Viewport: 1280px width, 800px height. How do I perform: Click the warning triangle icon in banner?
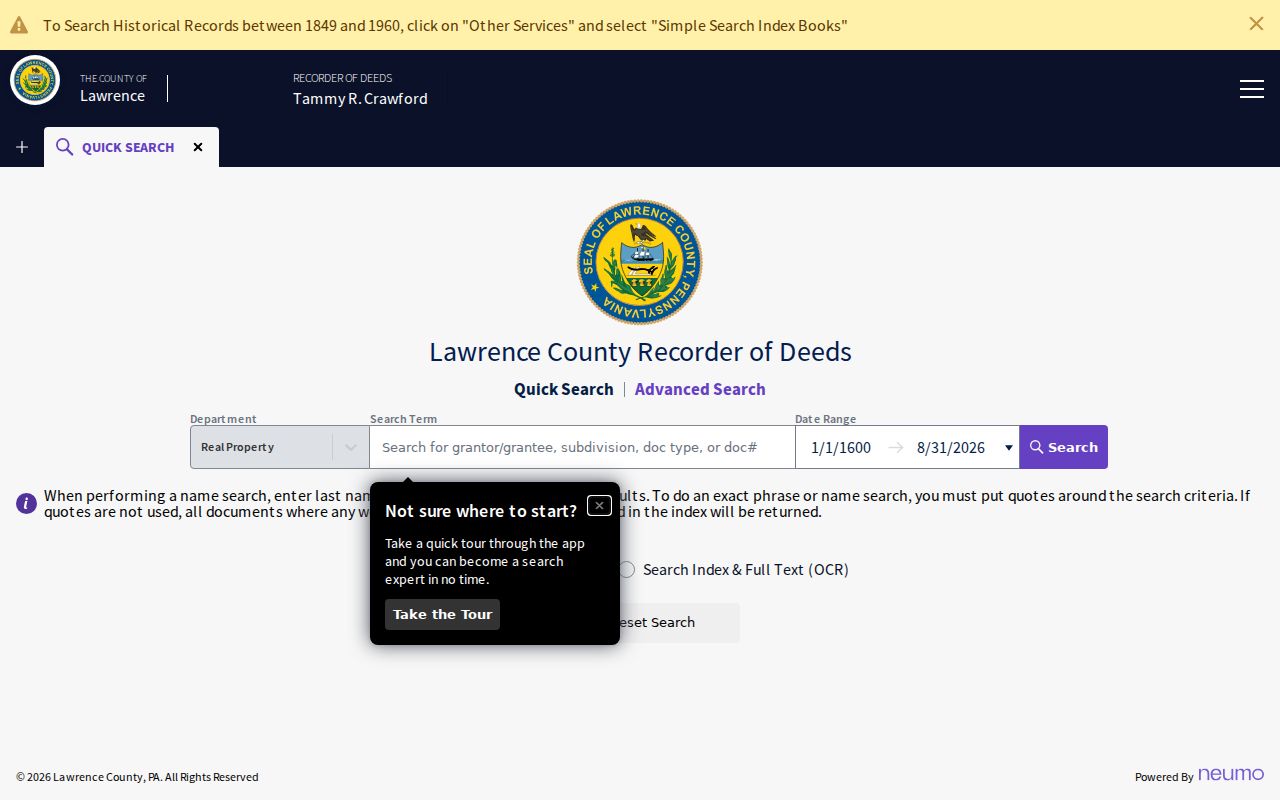(x=19, y=25)
